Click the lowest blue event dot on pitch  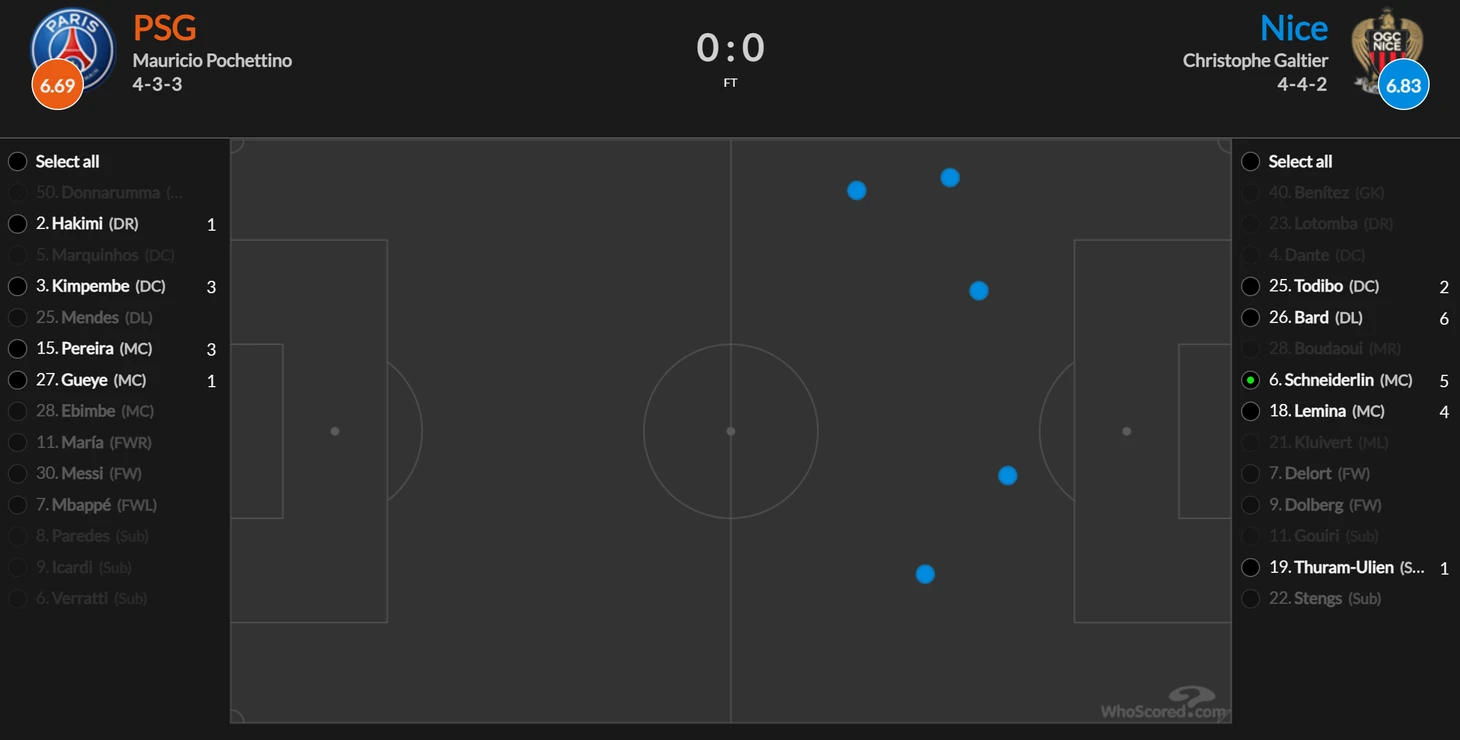coord(925,574)
